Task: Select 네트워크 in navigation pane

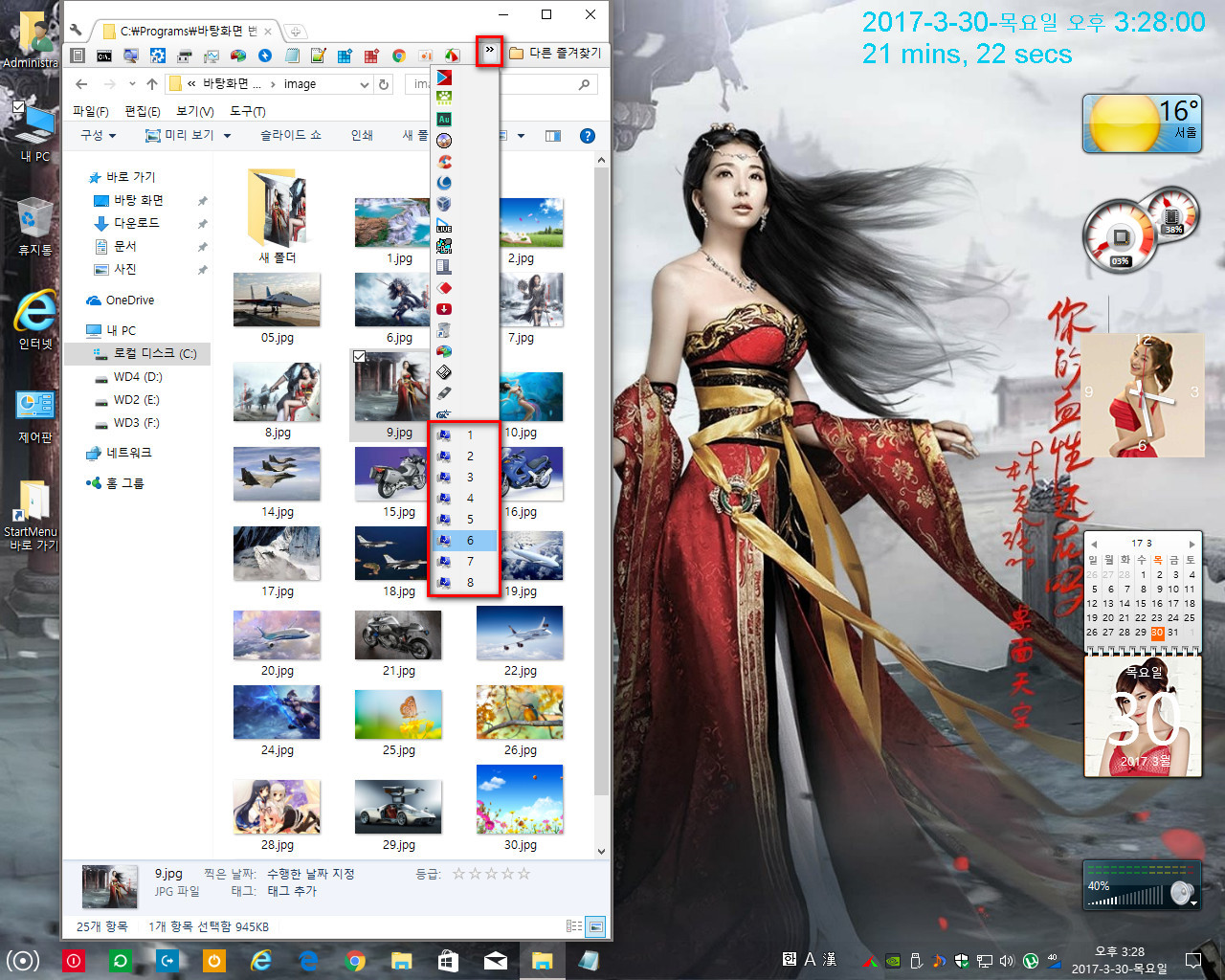Action: (119, 453)
